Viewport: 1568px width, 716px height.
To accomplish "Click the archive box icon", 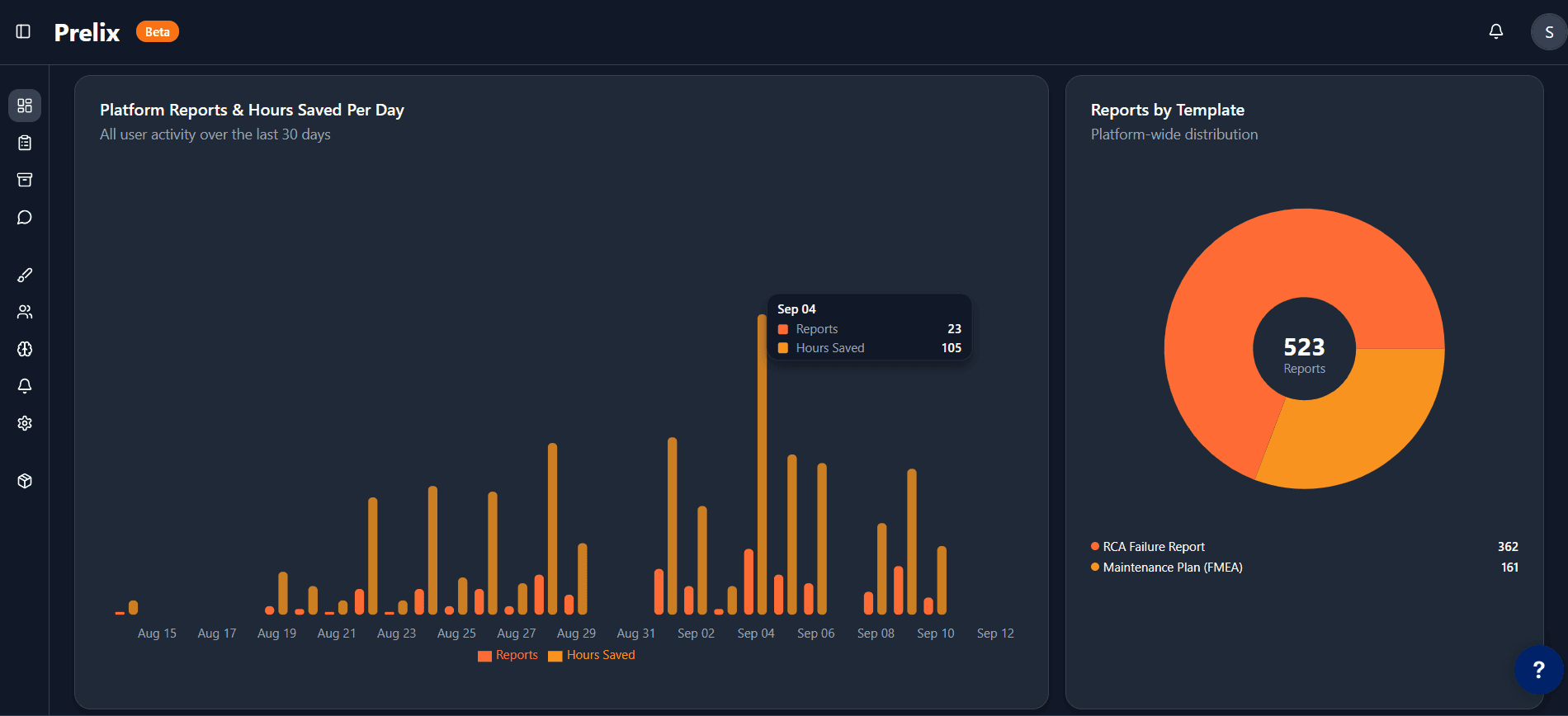I will [25, 180].
